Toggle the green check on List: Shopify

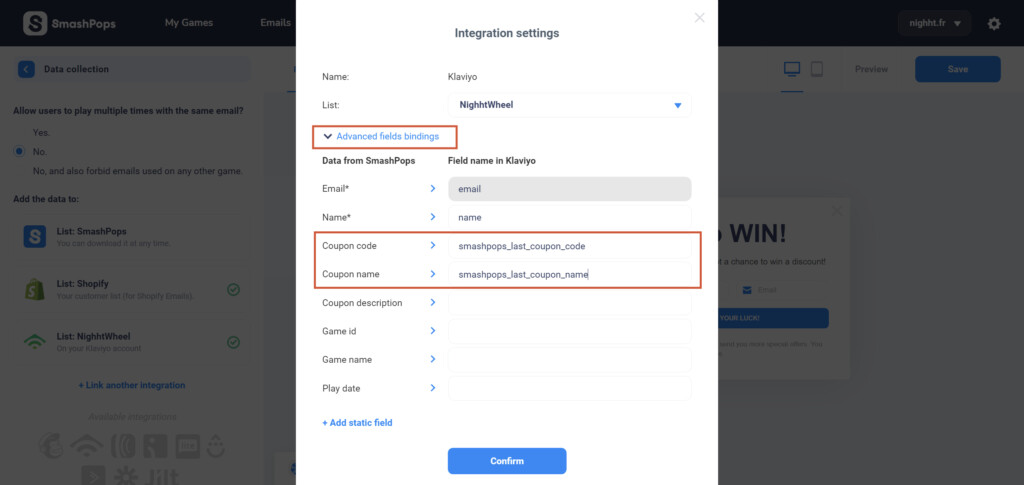pyautogui.click(x=233, y=289)
